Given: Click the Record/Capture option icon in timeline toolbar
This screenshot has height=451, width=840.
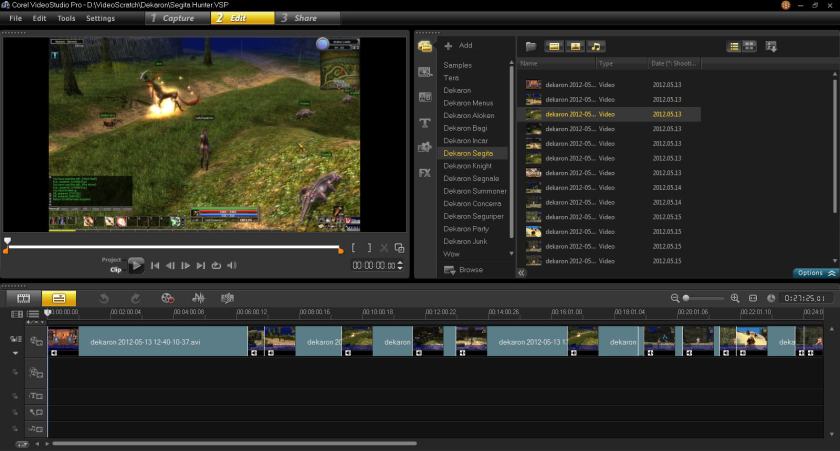Looking at the screenshot, I should [x=167, y=298].
